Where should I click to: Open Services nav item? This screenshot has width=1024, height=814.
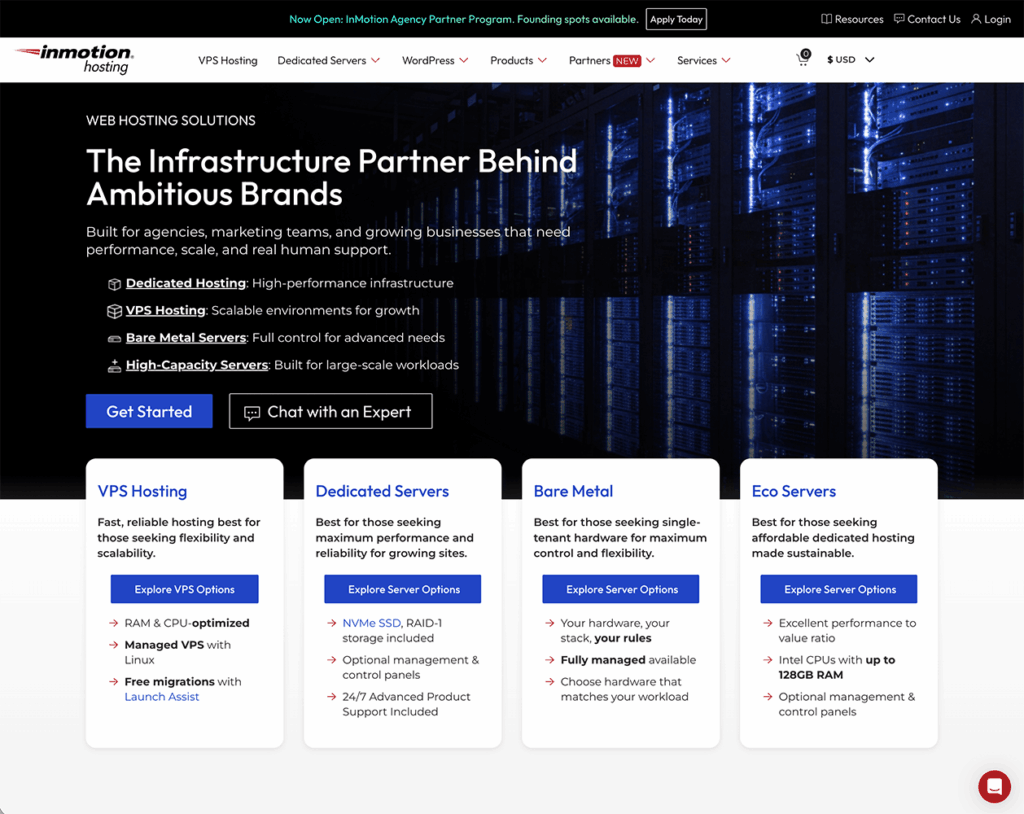tap(697, 60)
